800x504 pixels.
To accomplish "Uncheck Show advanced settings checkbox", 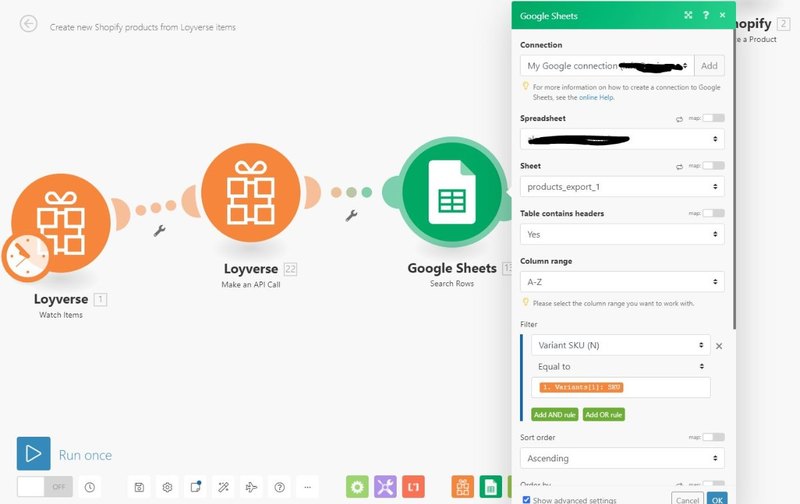I will coord(527,499).
